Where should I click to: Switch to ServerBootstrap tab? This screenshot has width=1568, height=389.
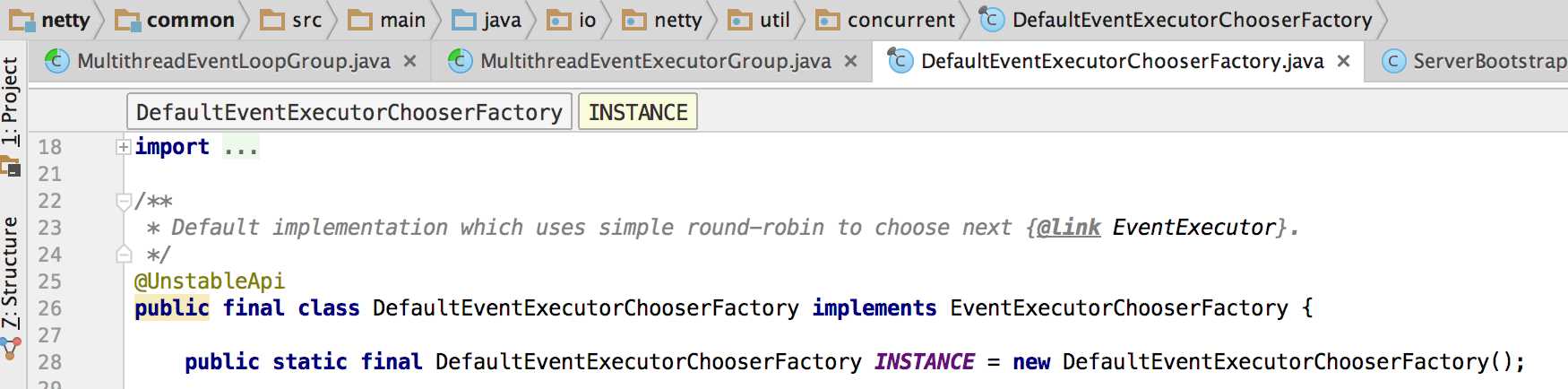tap(1475, 61)
